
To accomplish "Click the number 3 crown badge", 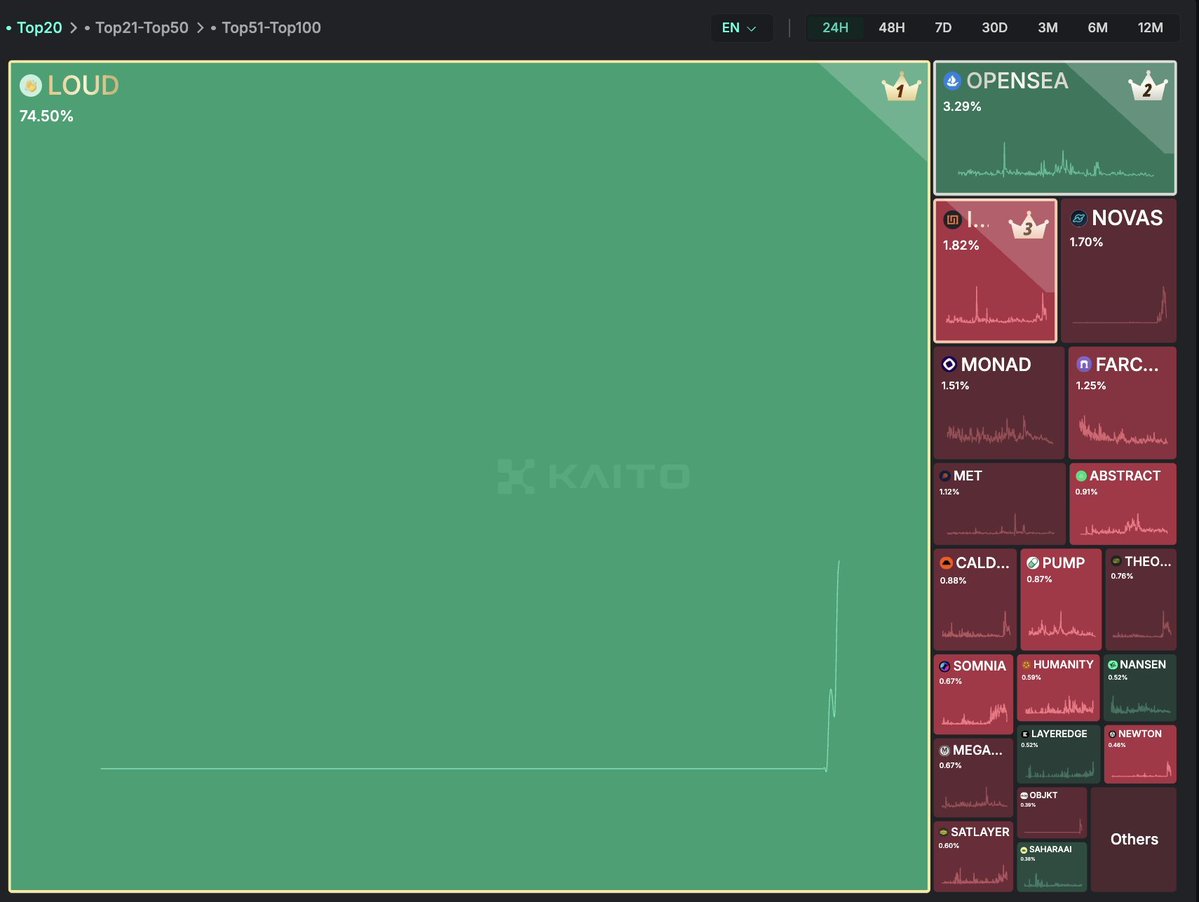I will tap(1028, 226).
